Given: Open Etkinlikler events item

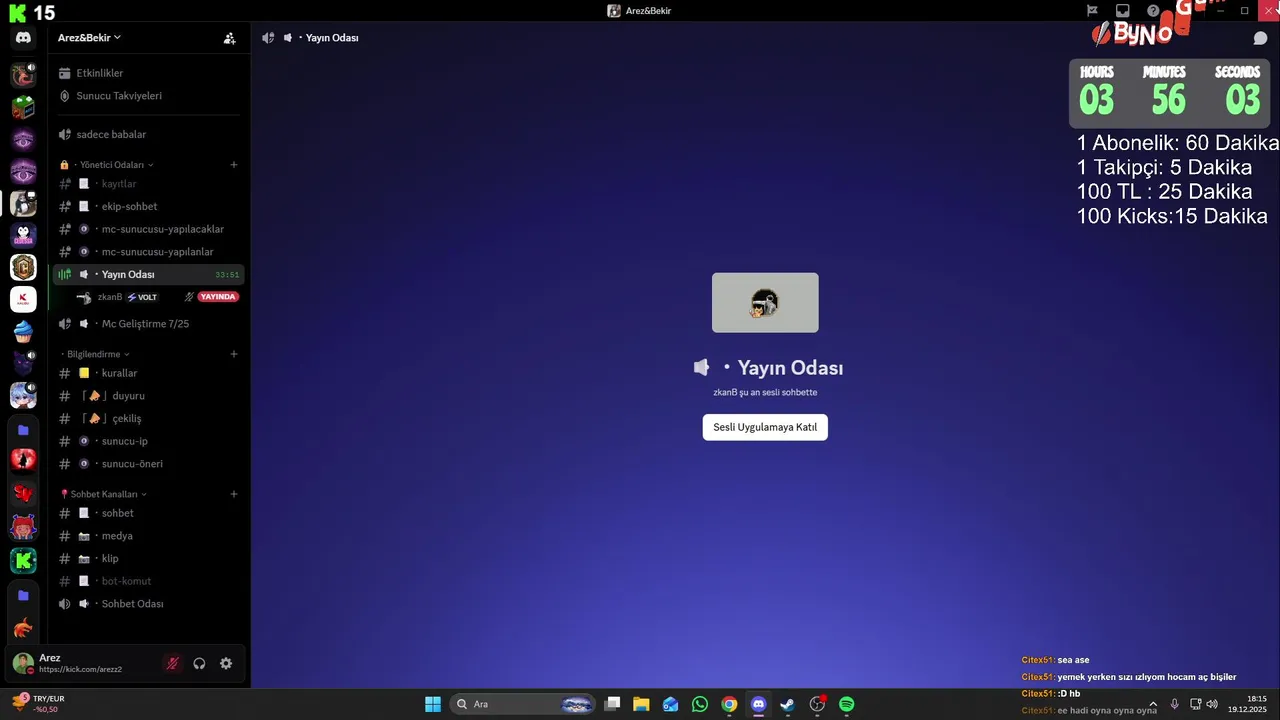Looking at the screenshot, I should point(148,73).
